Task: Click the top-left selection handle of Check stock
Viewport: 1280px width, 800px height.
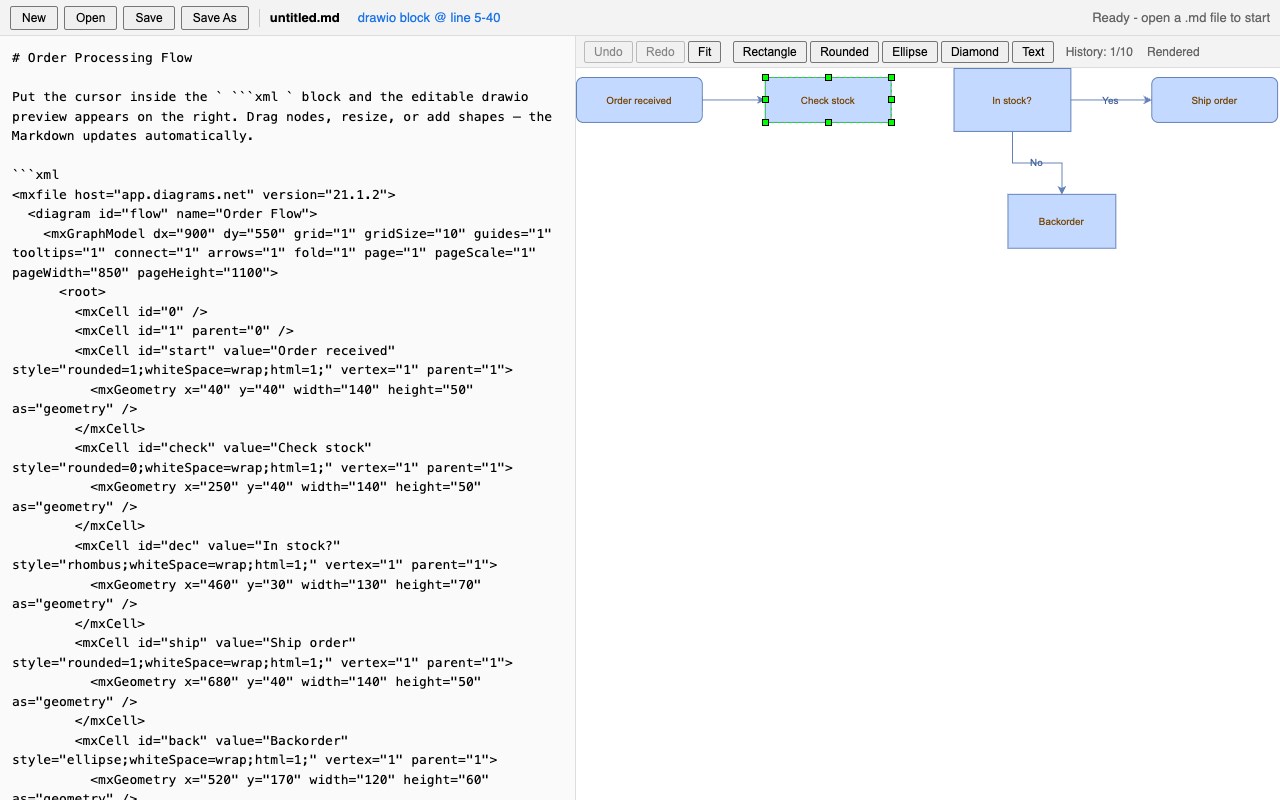Action: 765,77
